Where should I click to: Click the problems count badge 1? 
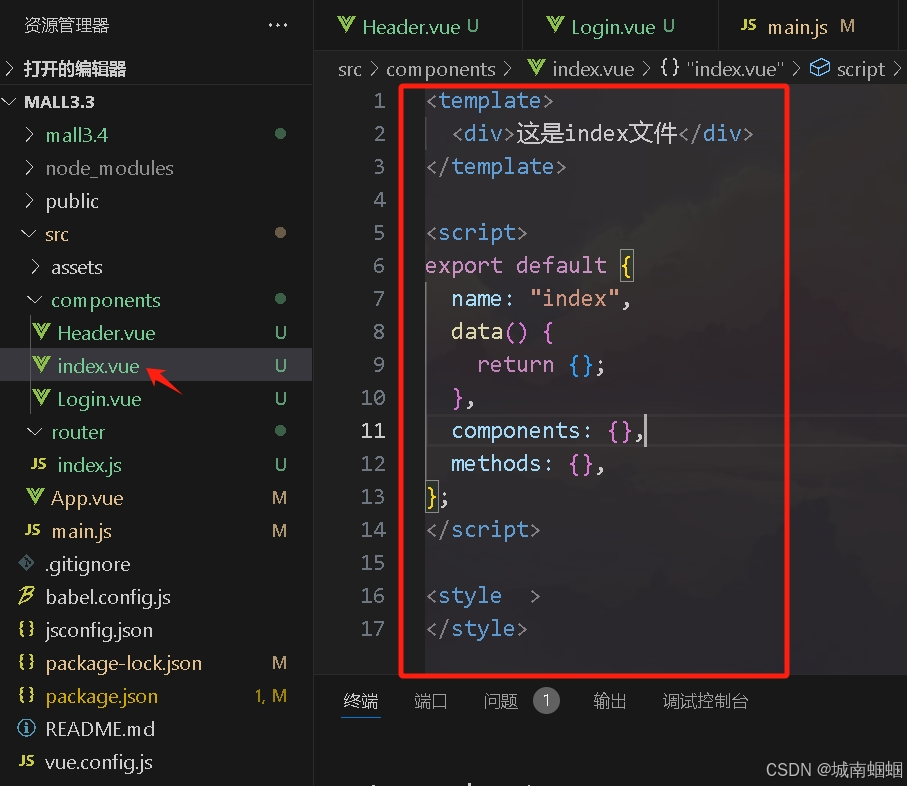[546, 701]
